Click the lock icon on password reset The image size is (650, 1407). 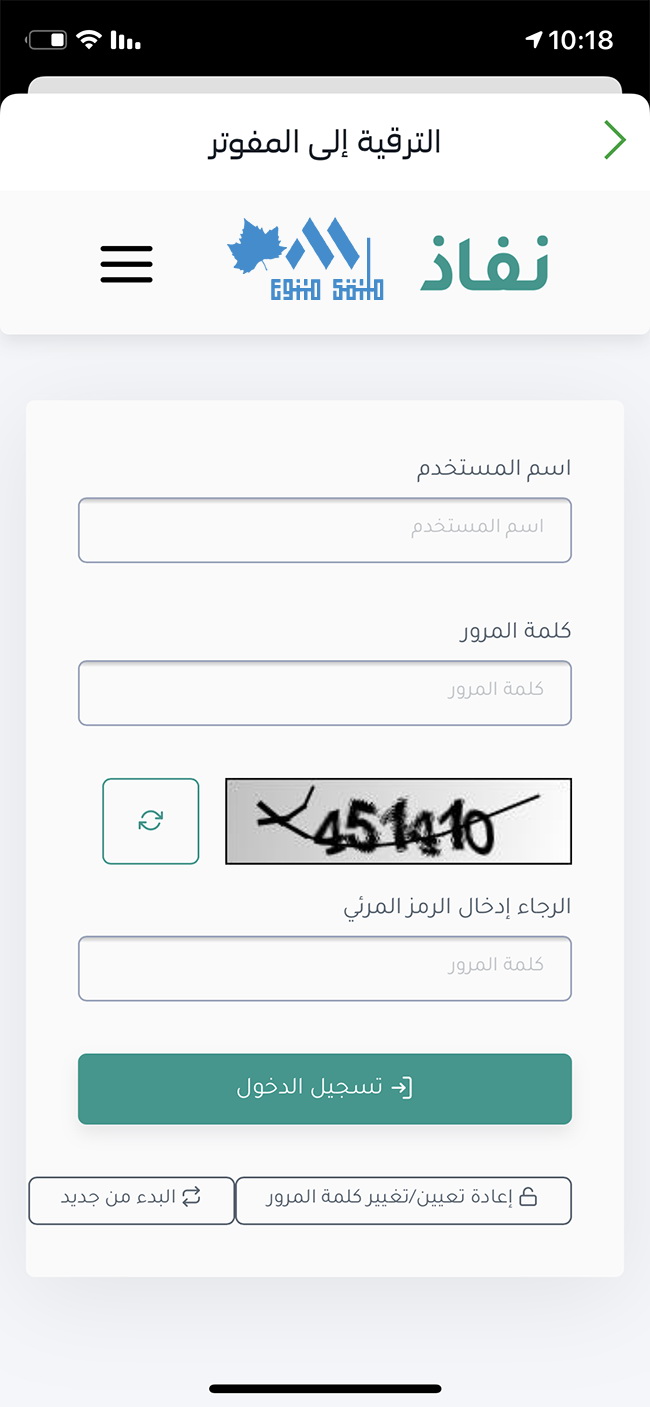(528, 1196)
